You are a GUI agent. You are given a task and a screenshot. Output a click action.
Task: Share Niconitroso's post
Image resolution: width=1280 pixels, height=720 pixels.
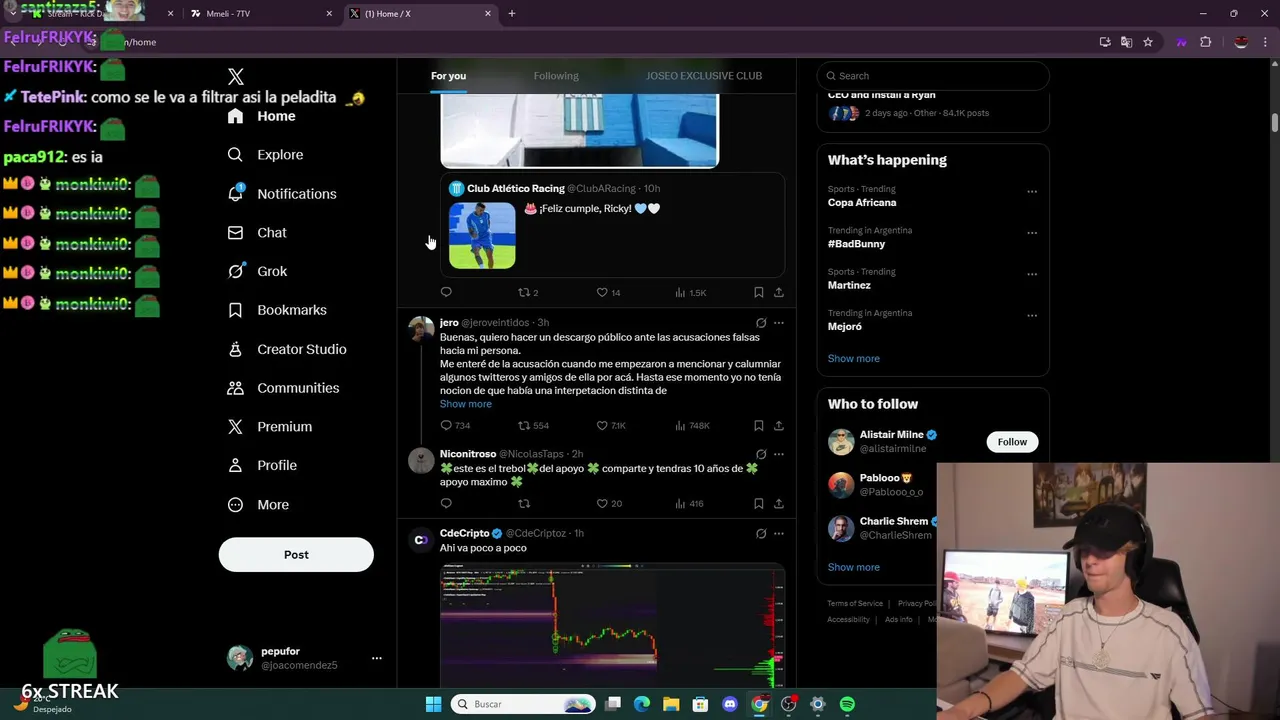coord(779,504)
